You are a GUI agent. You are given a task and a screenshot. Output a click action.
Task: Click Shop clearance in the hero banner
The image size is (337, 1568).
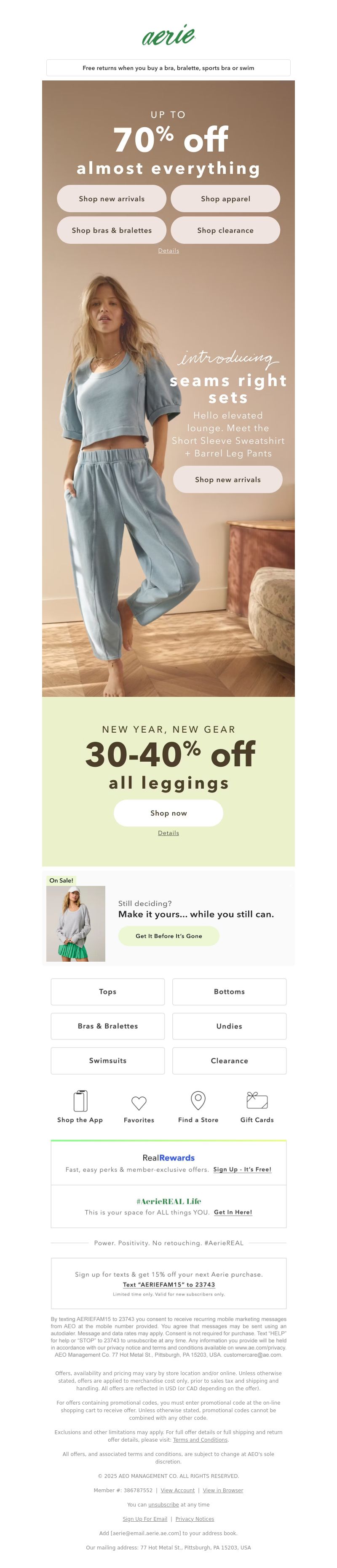[x=225, y=230]
